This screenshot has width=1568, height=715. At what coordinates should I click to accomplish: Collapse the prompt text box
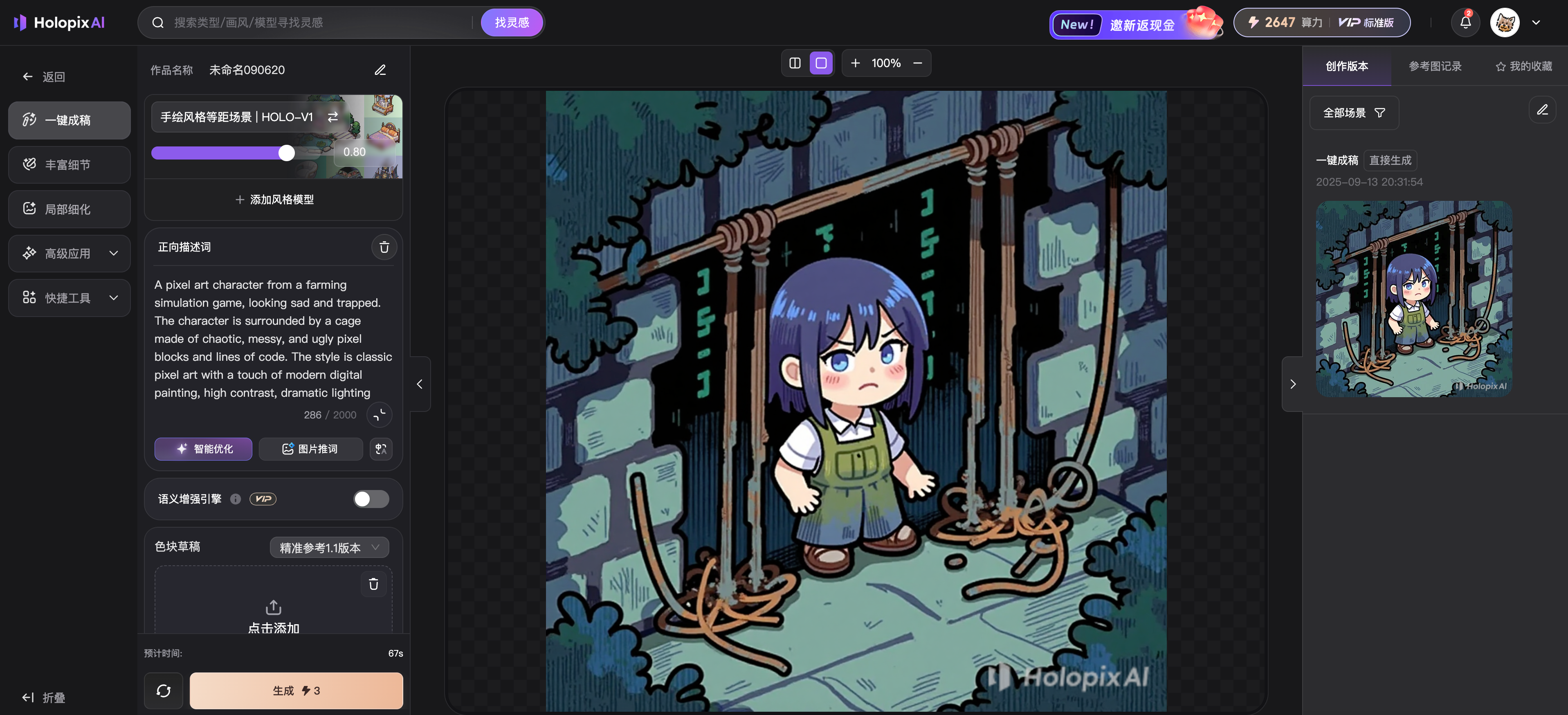pyautogui.click(x=379, y=415)
